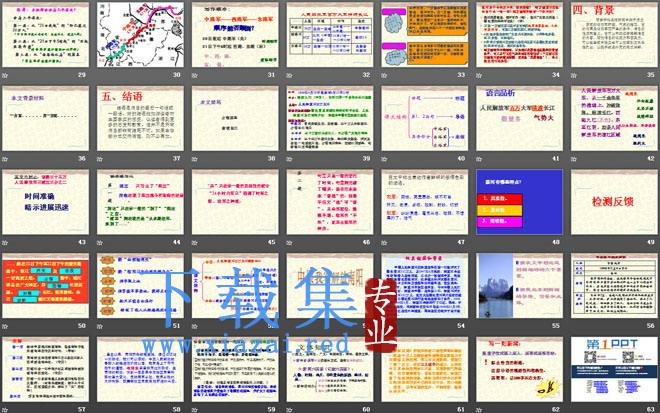
Task: Click the animation star under slide 44
Action: pos(100,243)
